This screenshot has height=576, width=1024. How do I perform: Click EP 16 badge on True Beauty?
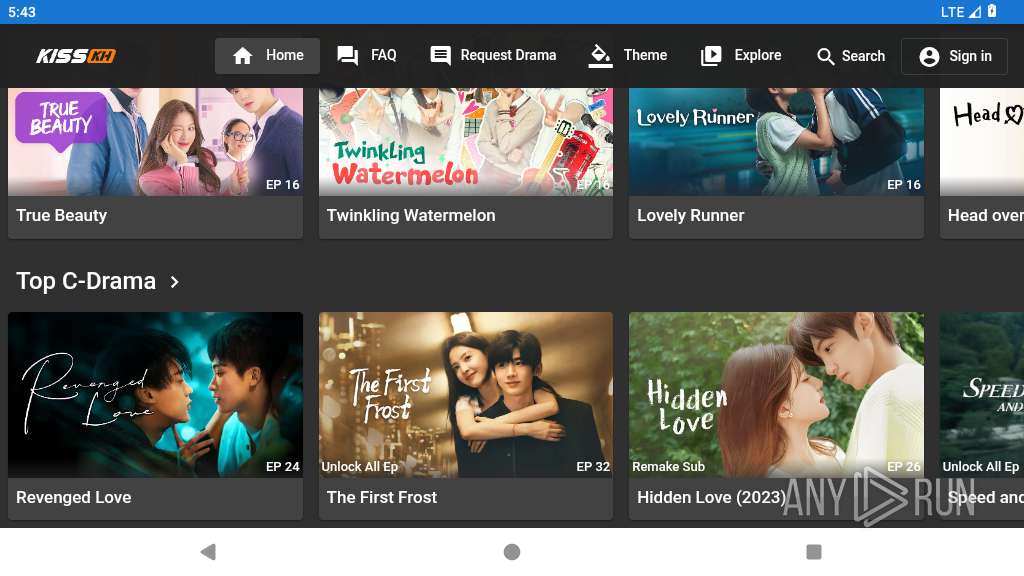[283, 185]
